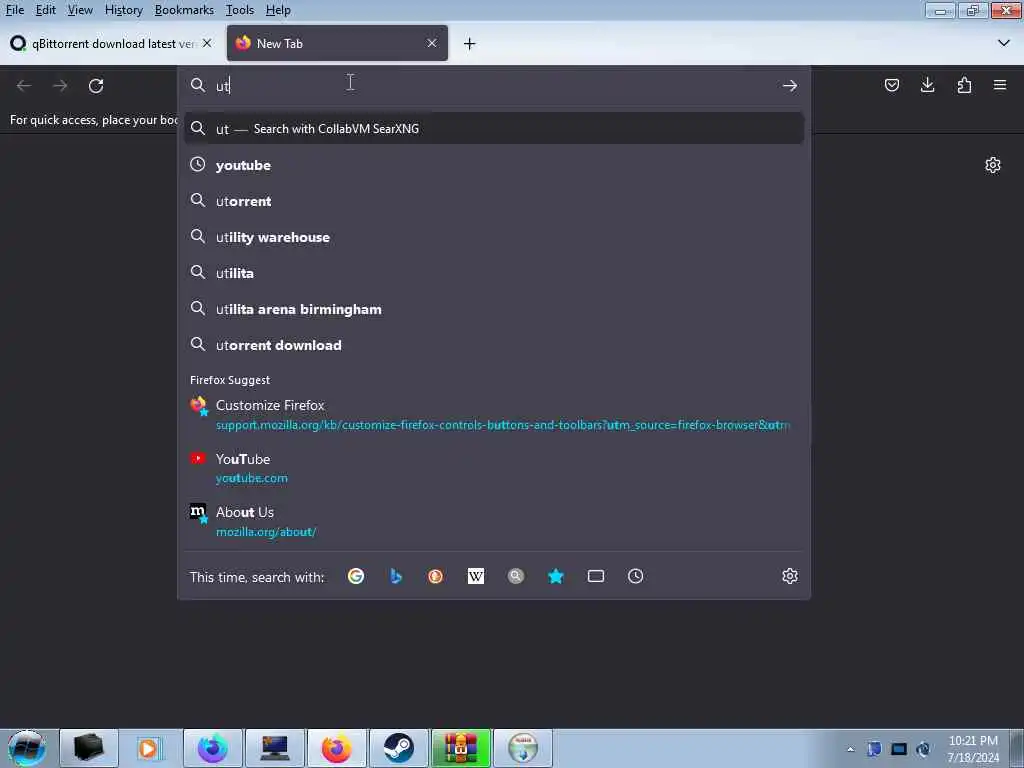Screen dimensions: 1024x768
Task: Click the Go arrow in address bar
Action: 790,86
